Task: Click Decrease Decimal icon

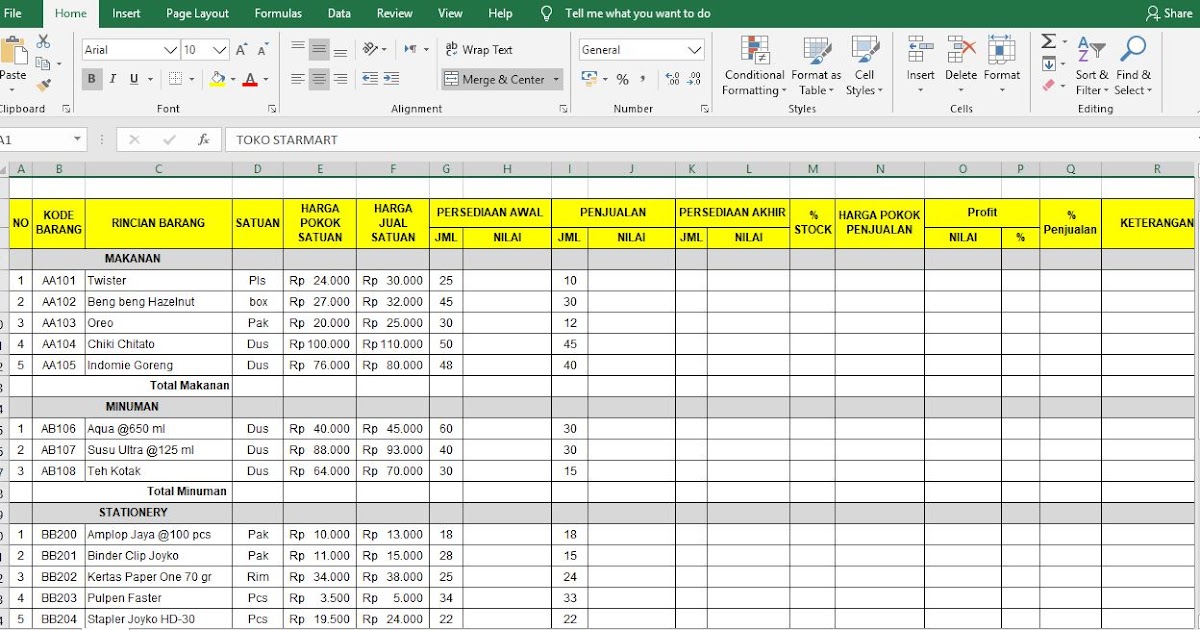Action: coord(692,79)
